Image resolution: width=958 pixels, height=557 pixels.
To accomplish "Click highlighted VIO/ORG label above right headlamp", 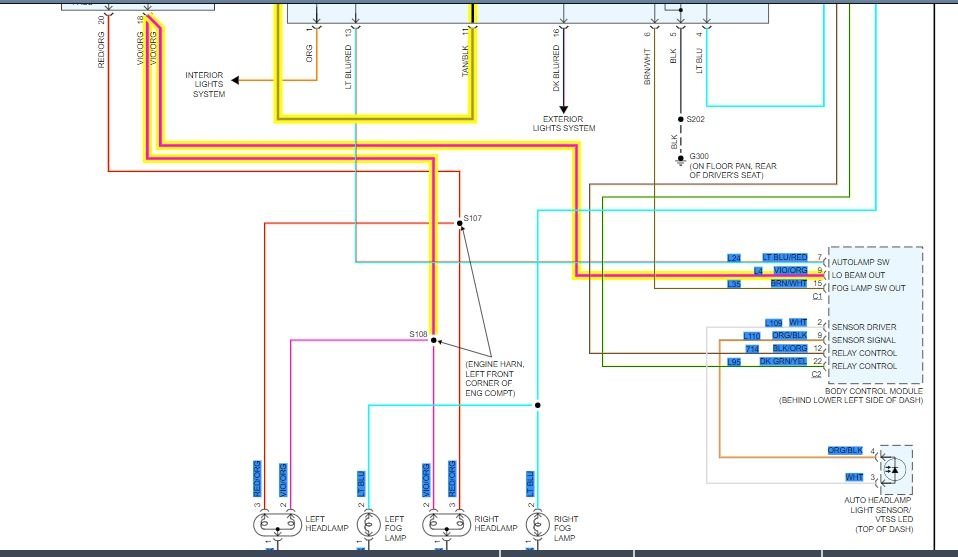I will [426, 480].
